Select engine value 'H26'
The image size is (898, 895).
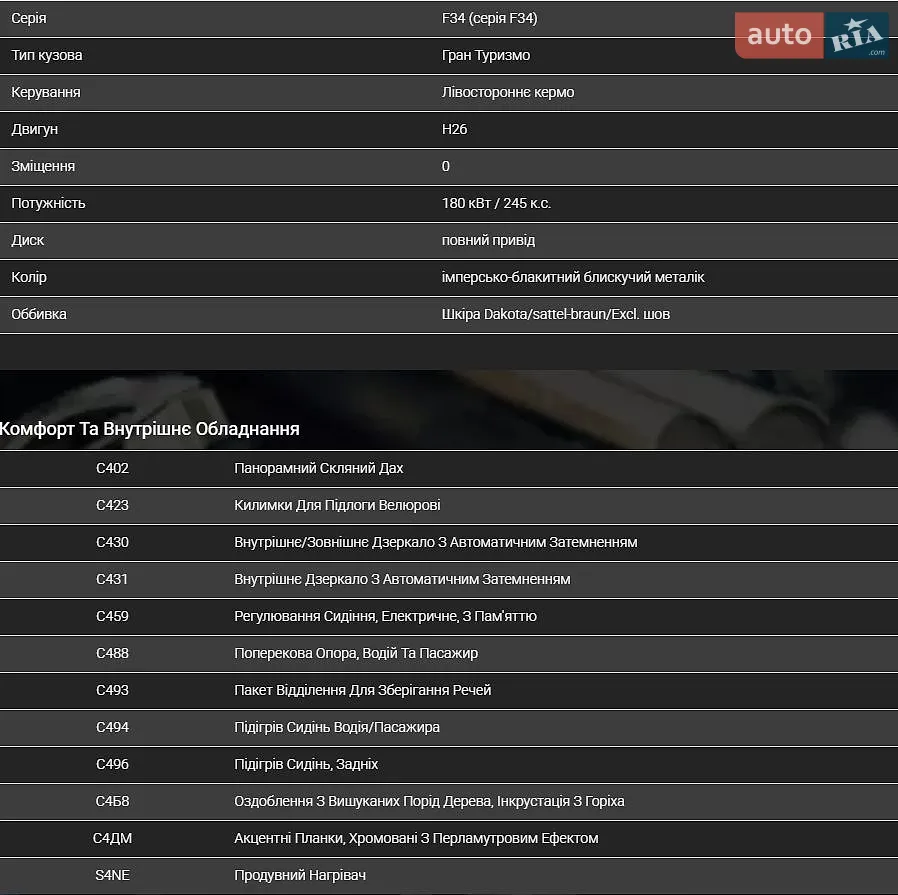pyautogui.click(x=454, y=129)
